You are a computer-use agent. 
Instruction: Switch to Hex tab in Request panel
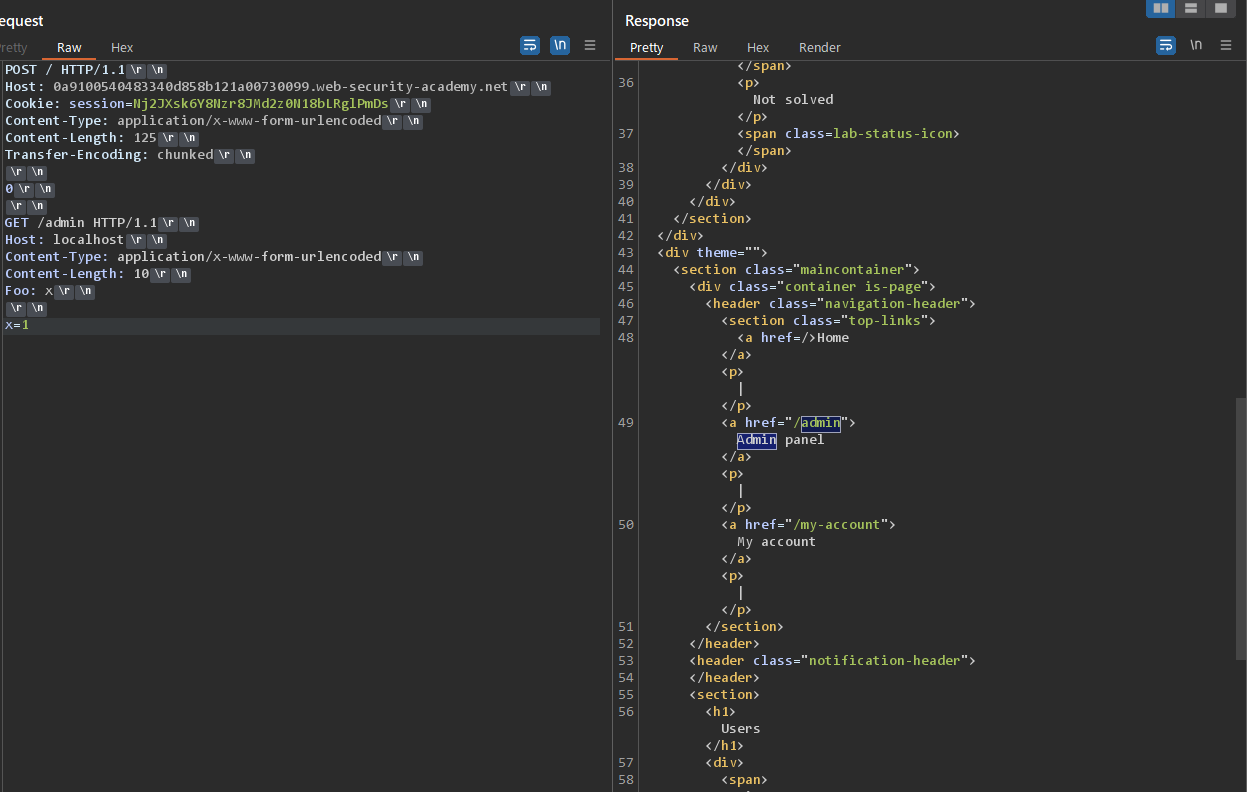coord(122,47)
